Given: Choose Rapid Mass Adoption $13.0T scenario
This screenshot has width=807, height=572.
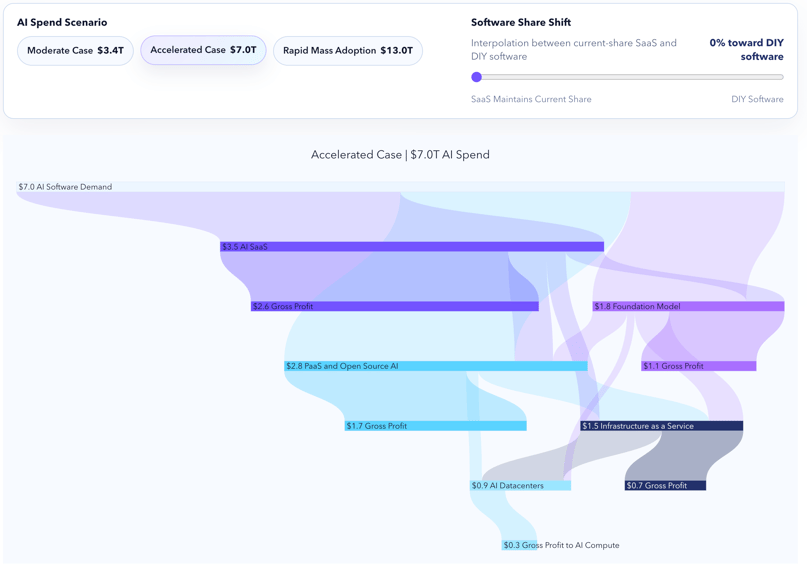Looking at the screenshot, I should 347,51.
